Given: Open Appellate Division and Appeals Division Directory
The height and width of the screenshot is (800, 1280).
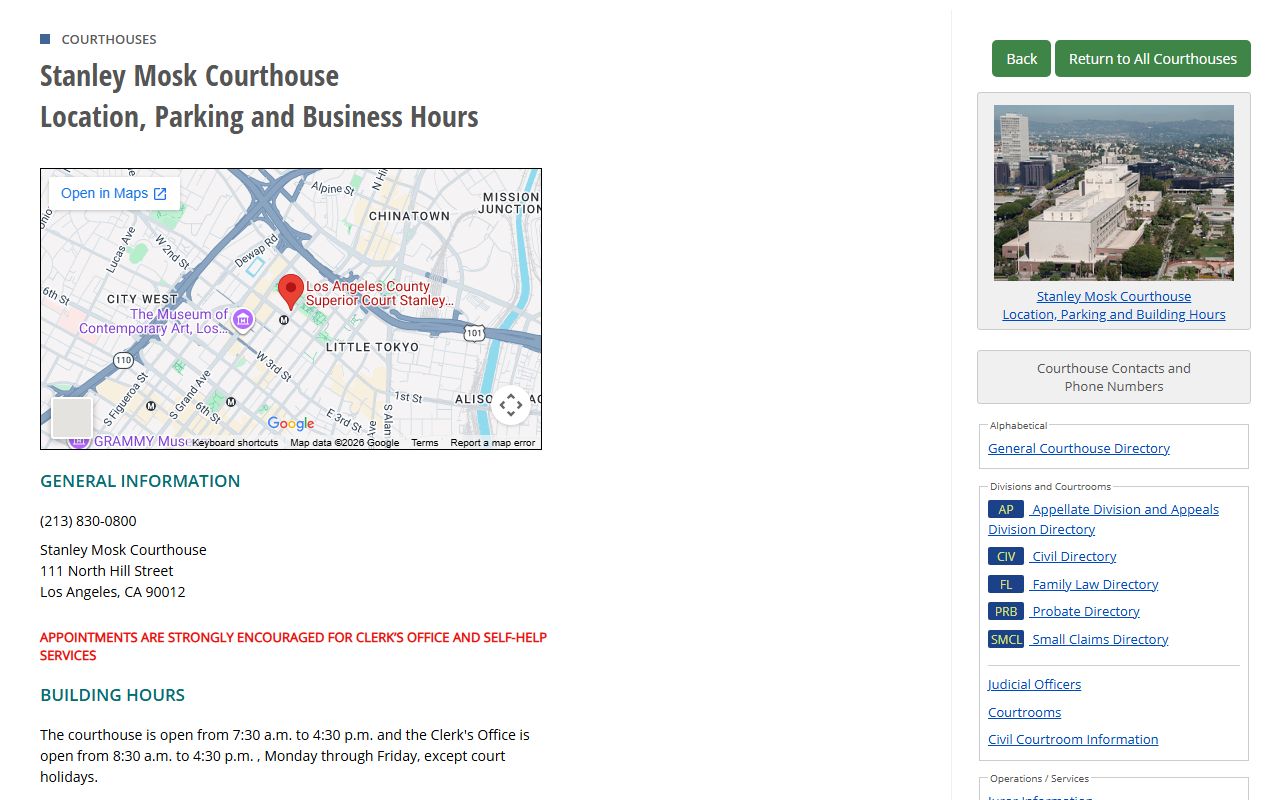Looking at the screenshot, I should click(x=1104, y=519).
